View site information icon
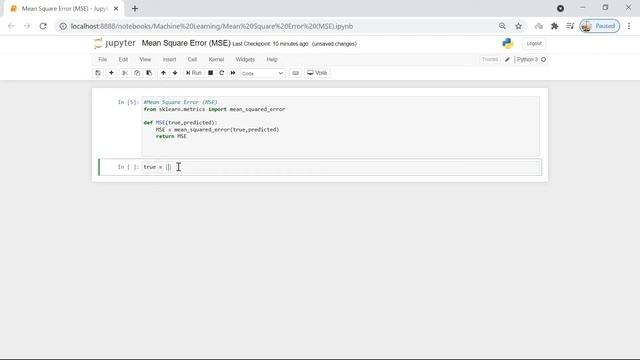 point(63,26)
